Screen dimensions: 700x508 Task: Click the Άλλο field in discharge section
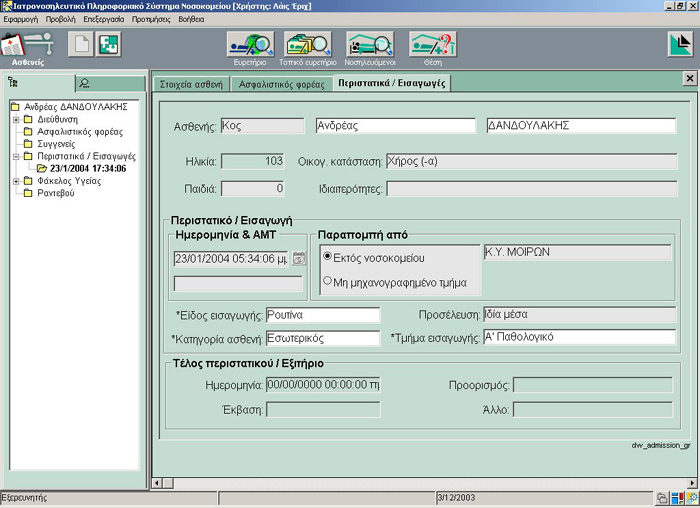click(592, 409)
